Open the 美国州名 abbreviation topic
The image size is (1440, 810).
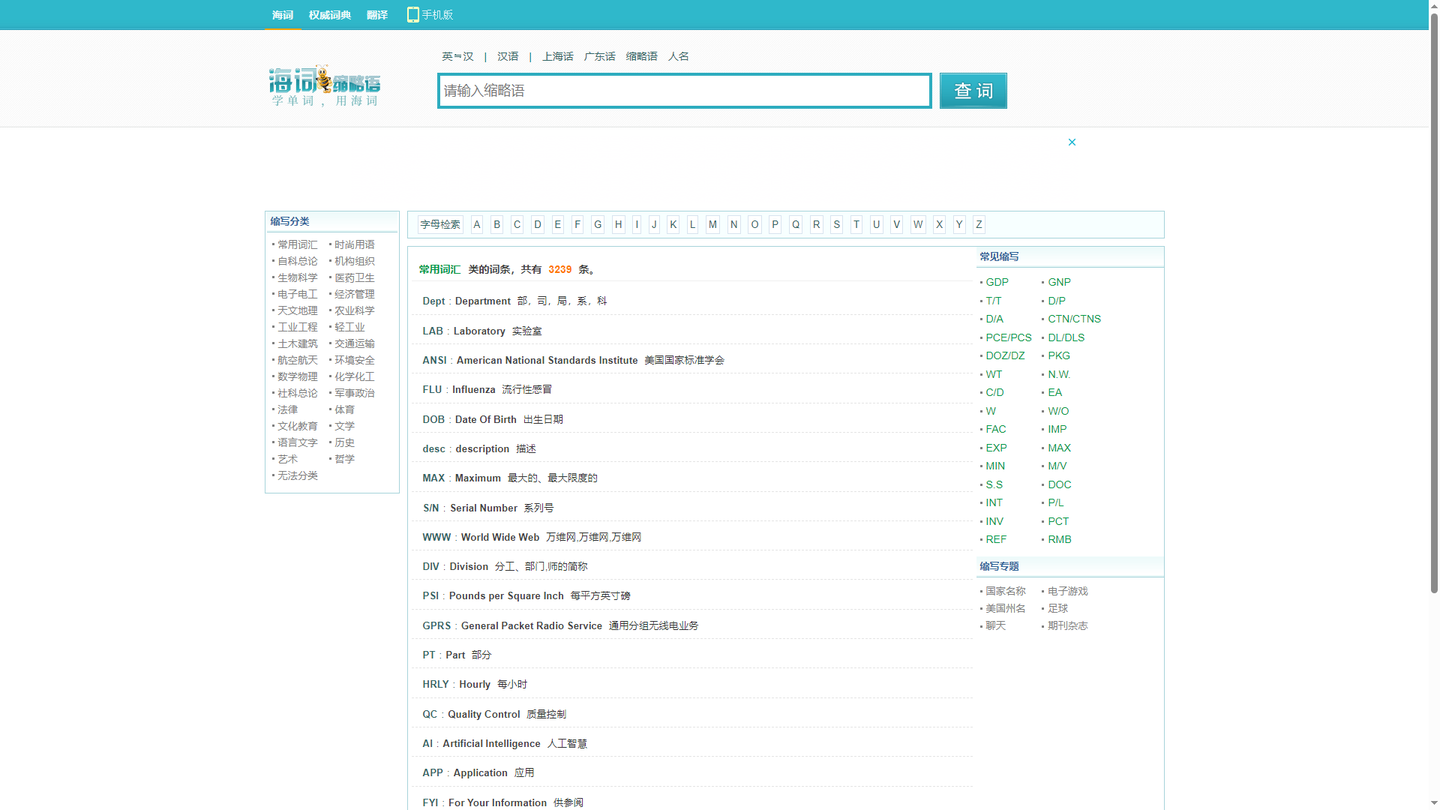[1005, 609]
